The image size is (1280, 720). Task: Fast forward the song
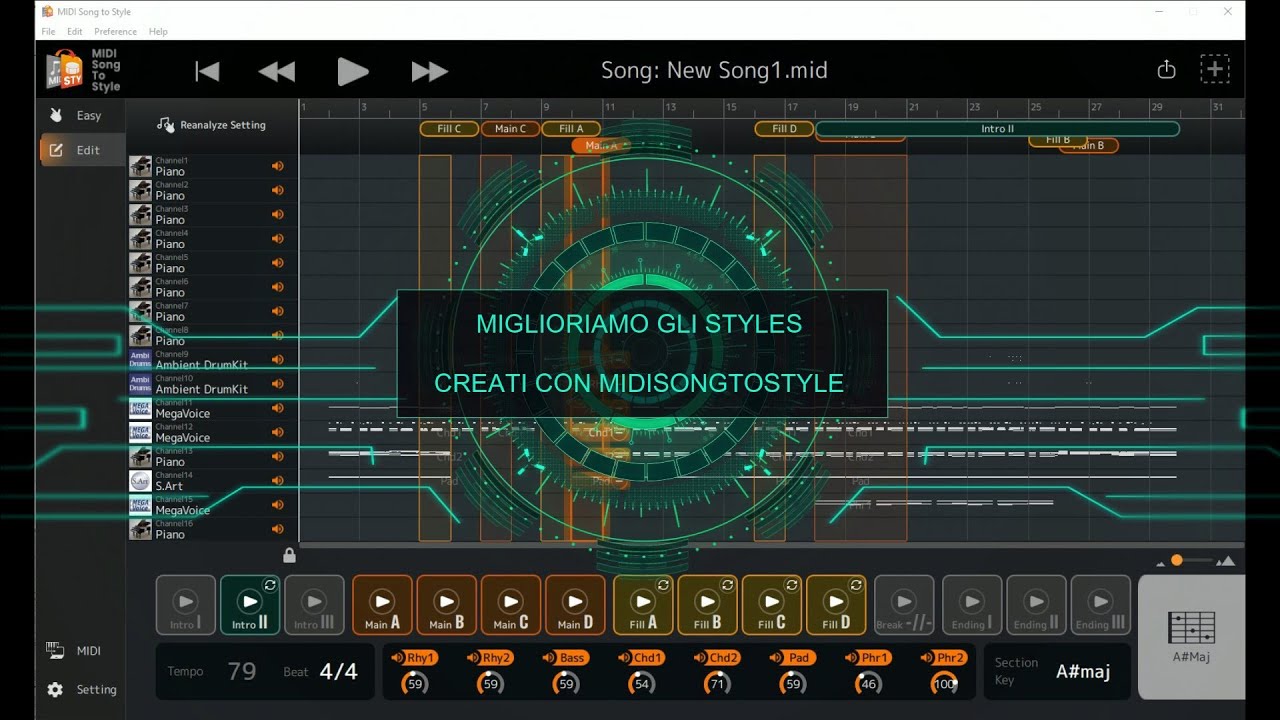429,71
